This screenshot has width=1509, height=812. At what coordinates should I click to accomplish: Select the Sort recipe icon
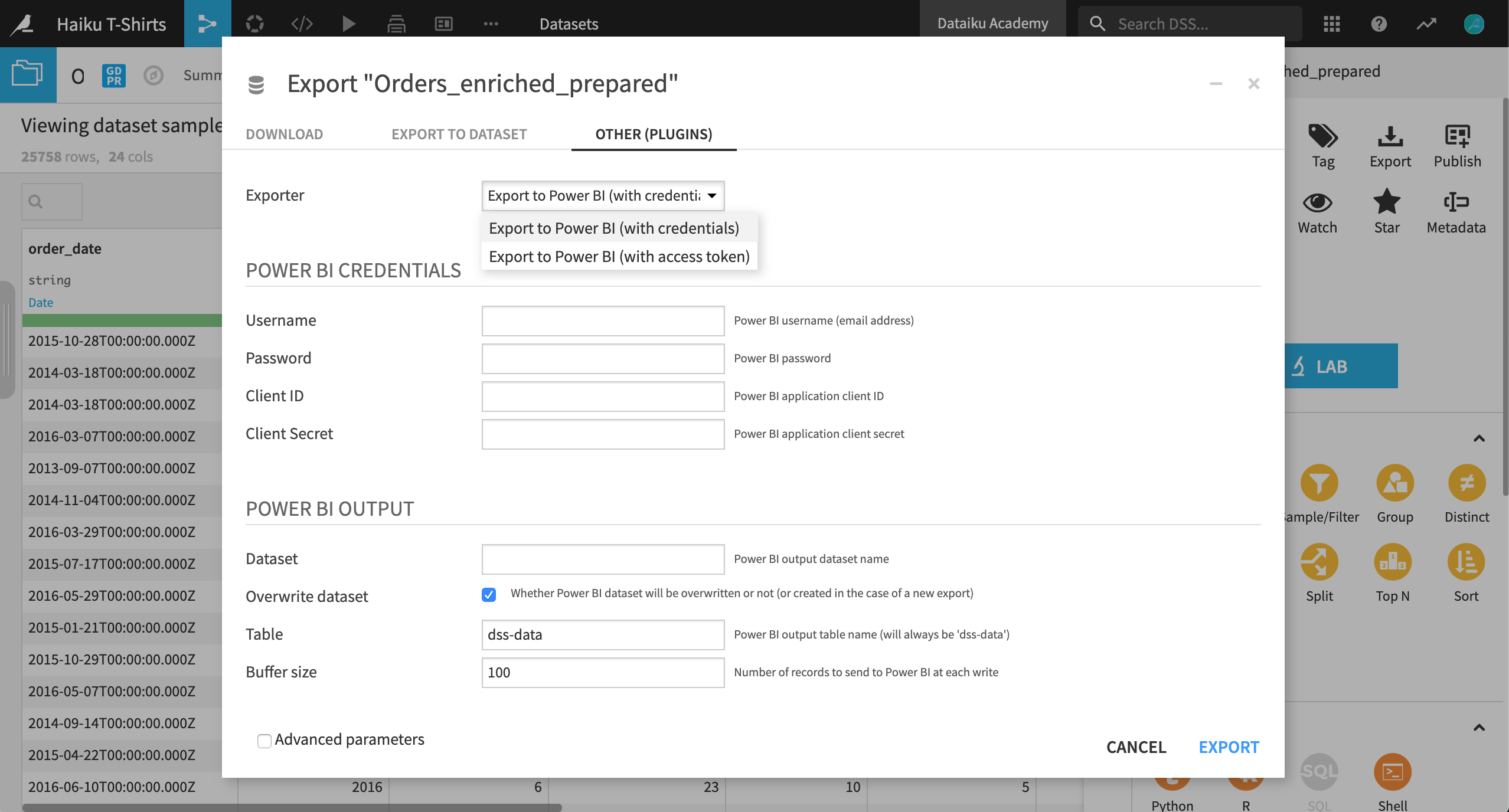click(x=1466, y=562)
